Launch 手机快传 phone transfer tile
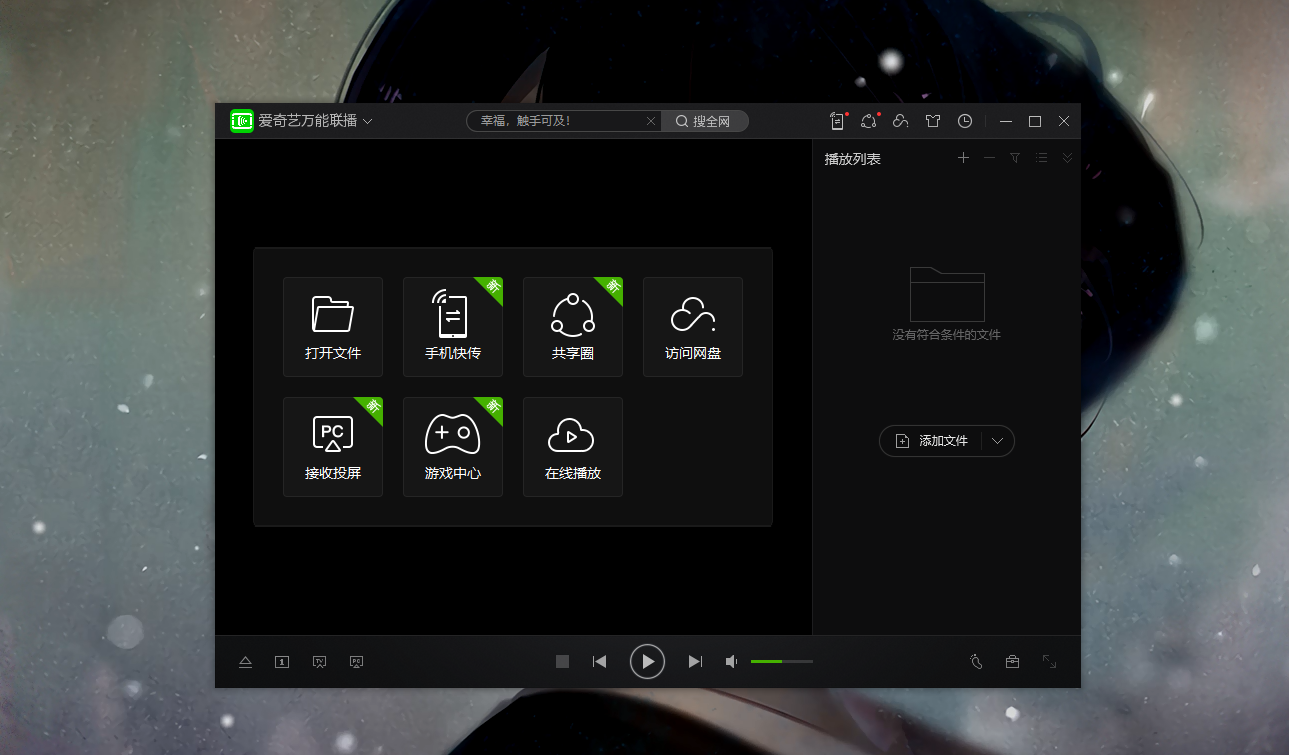1289x755 pixels. [452, 327]
